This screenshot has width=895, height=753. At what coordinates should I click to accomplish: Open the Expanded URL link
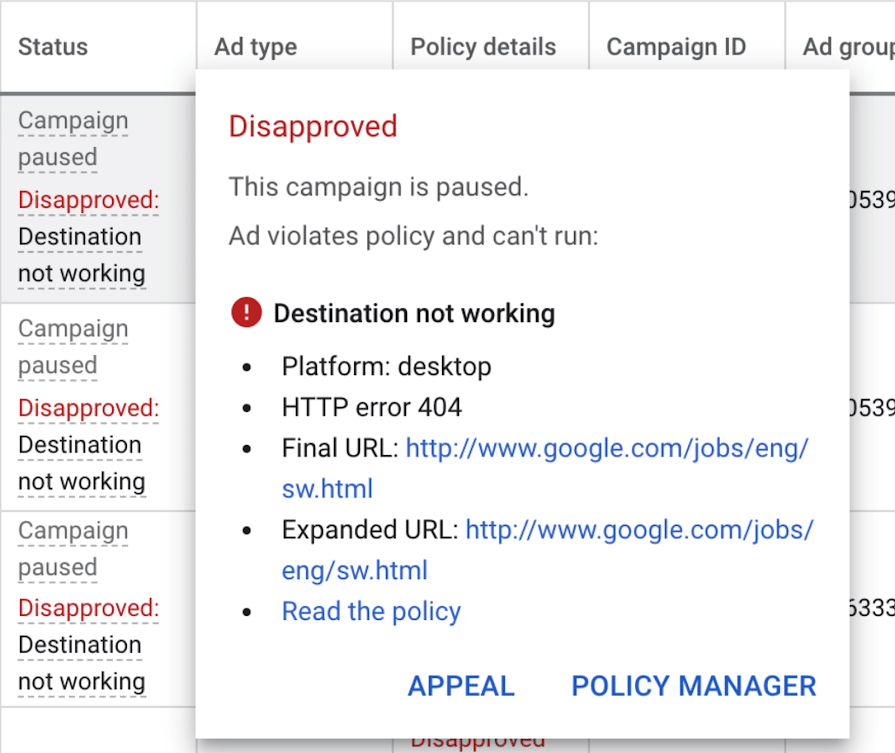[639, 530]
